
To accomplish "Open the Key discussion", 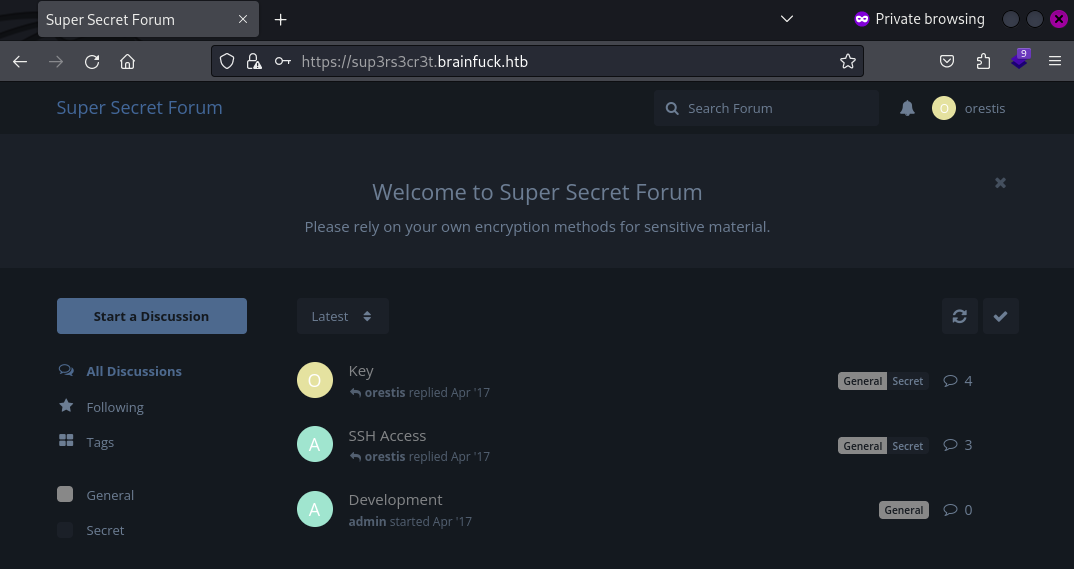I will coord(361,370).
